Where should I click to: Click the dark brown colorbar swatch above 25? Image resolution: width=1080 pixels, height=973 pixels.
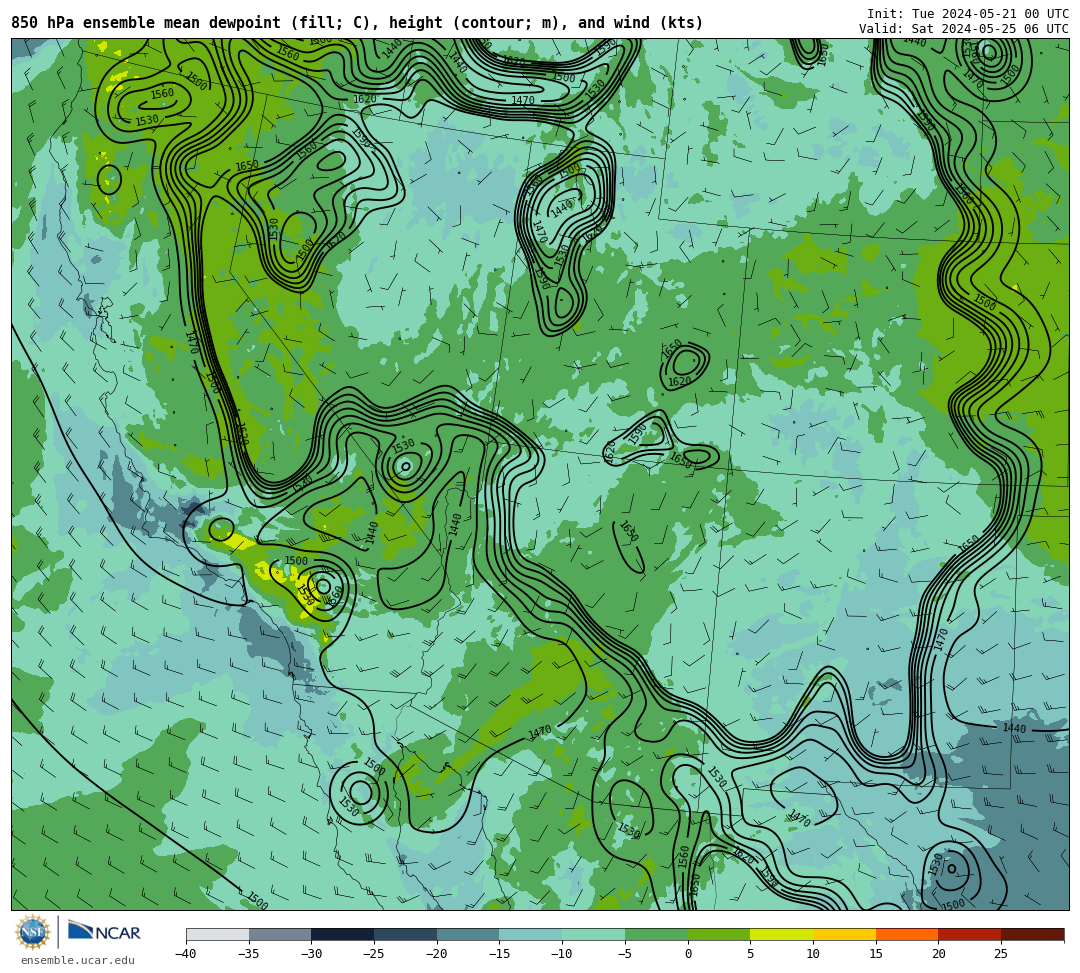click(x=1032, y=934)
